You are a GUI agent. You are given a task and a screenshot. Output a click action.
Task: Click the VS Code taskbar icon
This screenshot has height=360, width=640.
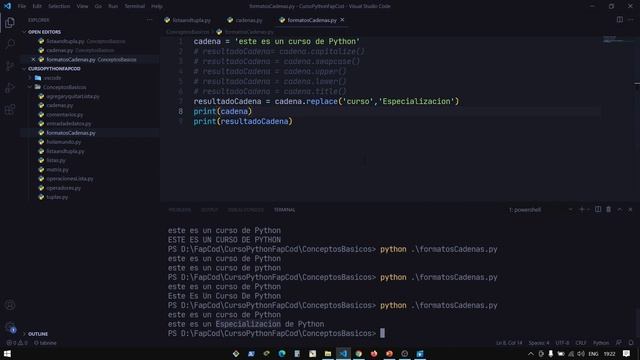coord(343,353)
